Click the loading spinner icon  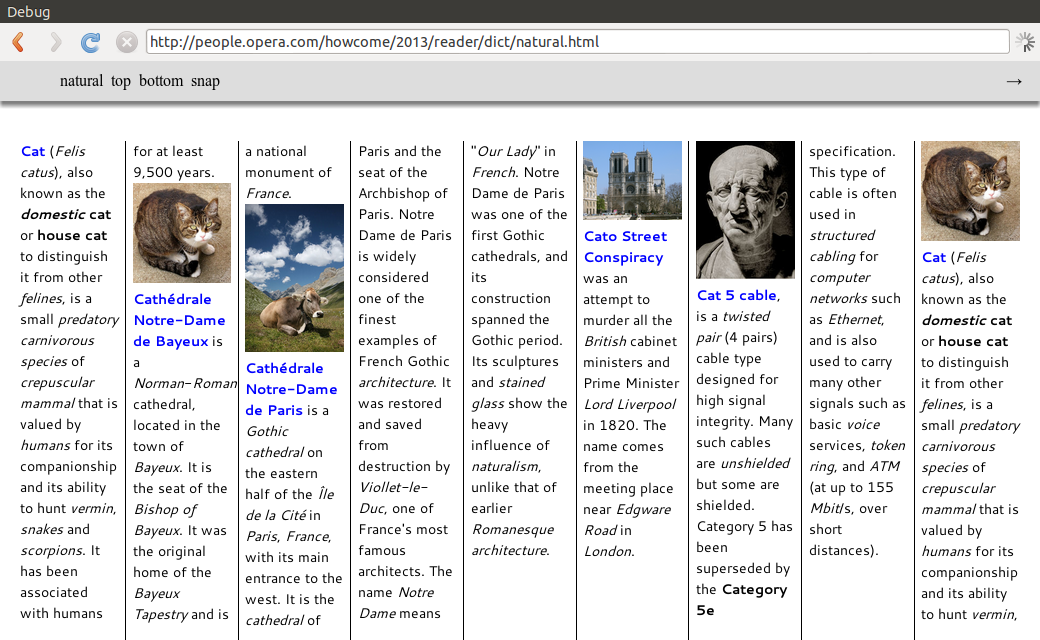[x=1025, y=42]
